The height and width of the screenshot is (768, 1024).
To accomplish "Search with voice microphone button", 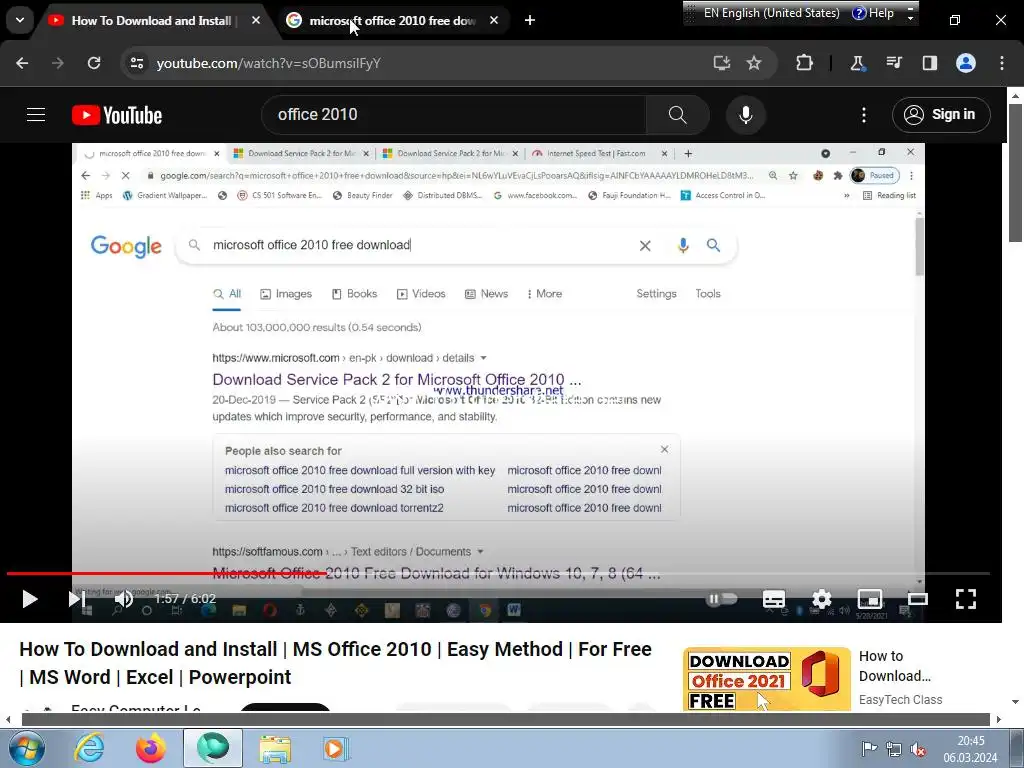I will click(745, 115).
